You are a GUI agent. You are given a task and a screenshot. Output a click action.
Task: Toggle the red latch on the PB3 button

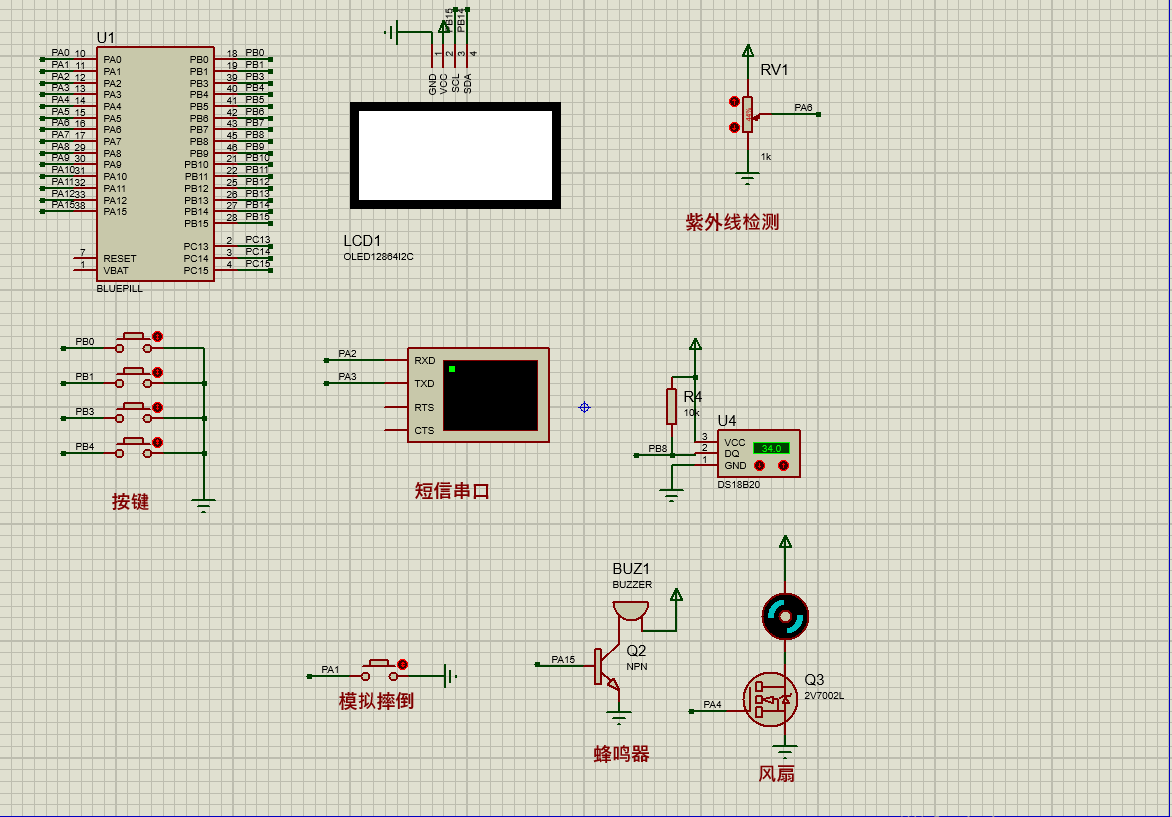pyautogui.click(x=158, y=407)
